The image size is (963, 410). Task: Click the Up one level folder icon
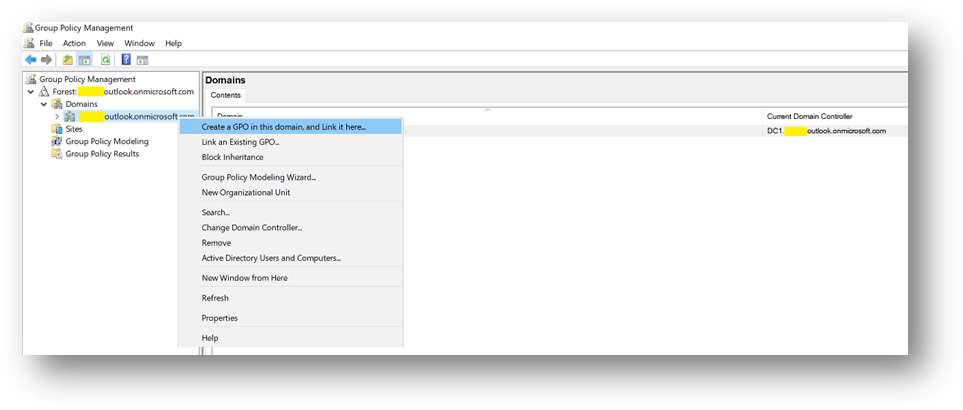click(68, 60)
